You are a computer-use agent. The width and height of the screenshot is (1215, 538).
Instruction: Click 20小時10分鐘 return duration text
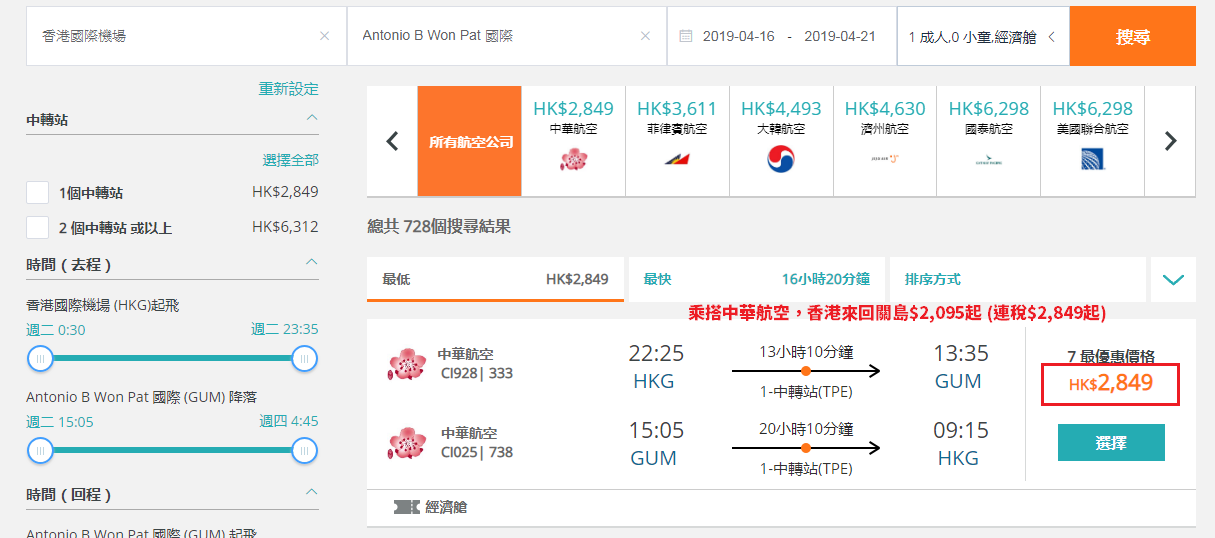pyautogui.click(x=806, y=429)
